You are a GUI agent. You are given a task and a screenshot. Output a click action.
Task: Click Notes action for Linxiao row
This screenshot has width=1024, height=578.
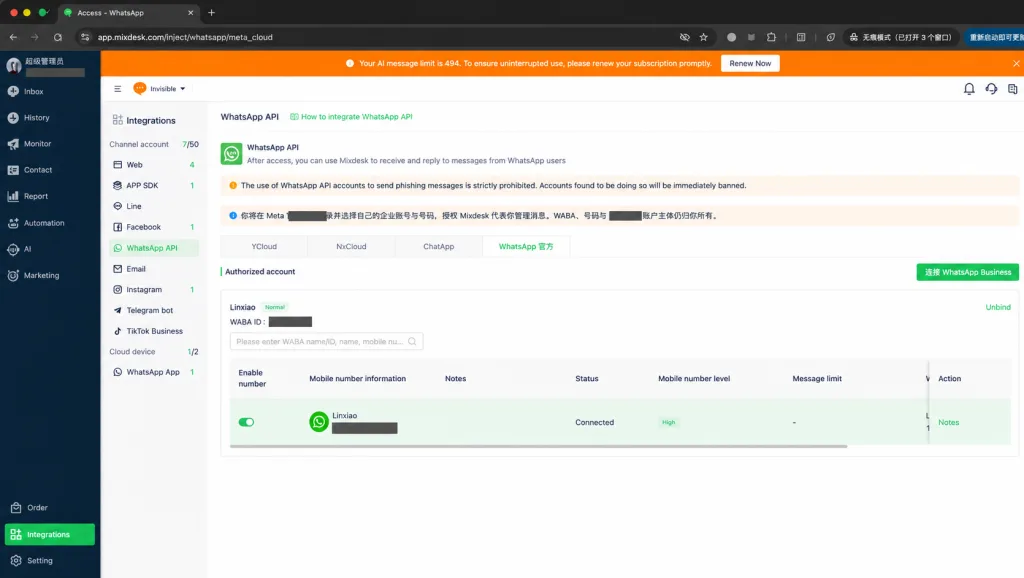pyautogui.click(x=948, y=423)
